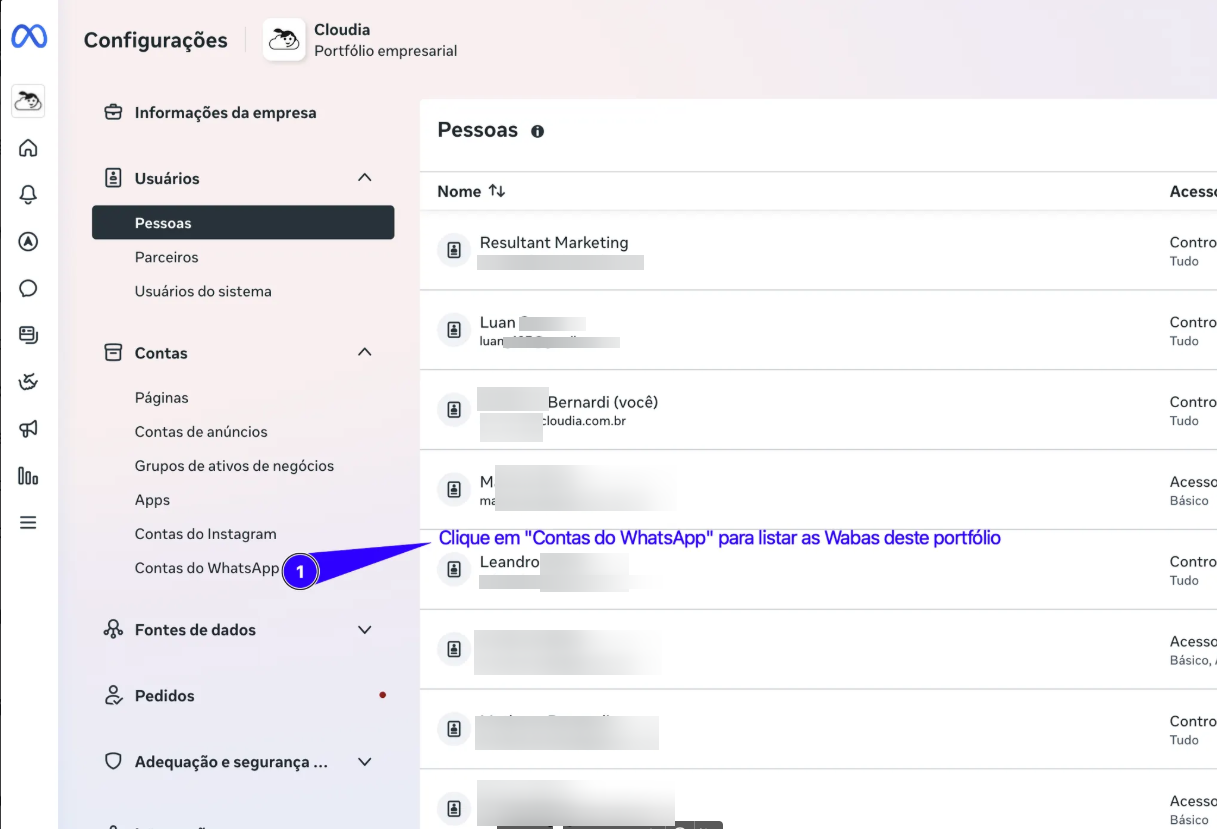Open Contas do Instagram
Viewport: 1217px width, 829px height.
coord(206,534)
